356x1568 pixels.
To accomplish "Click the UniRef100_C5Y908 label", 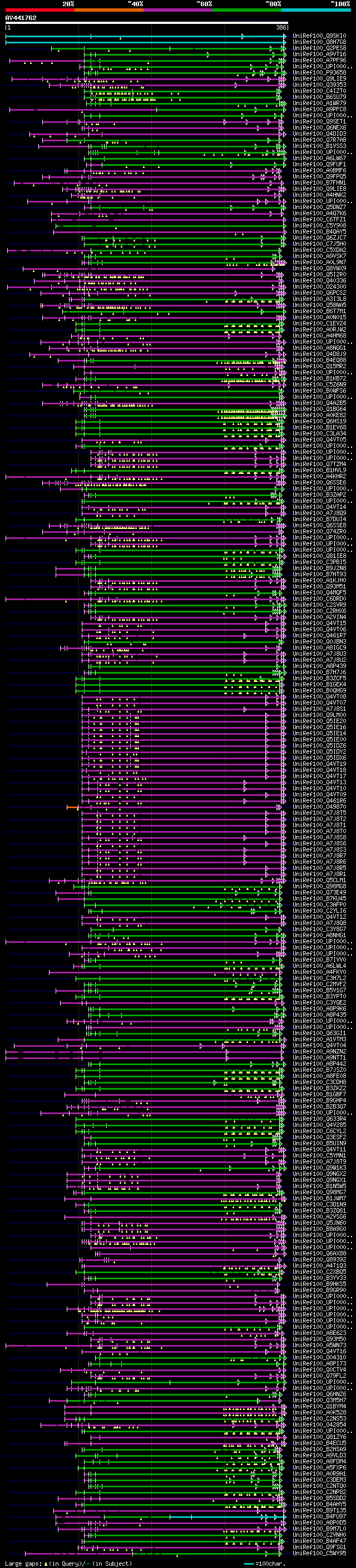I will tap(319, 225).
